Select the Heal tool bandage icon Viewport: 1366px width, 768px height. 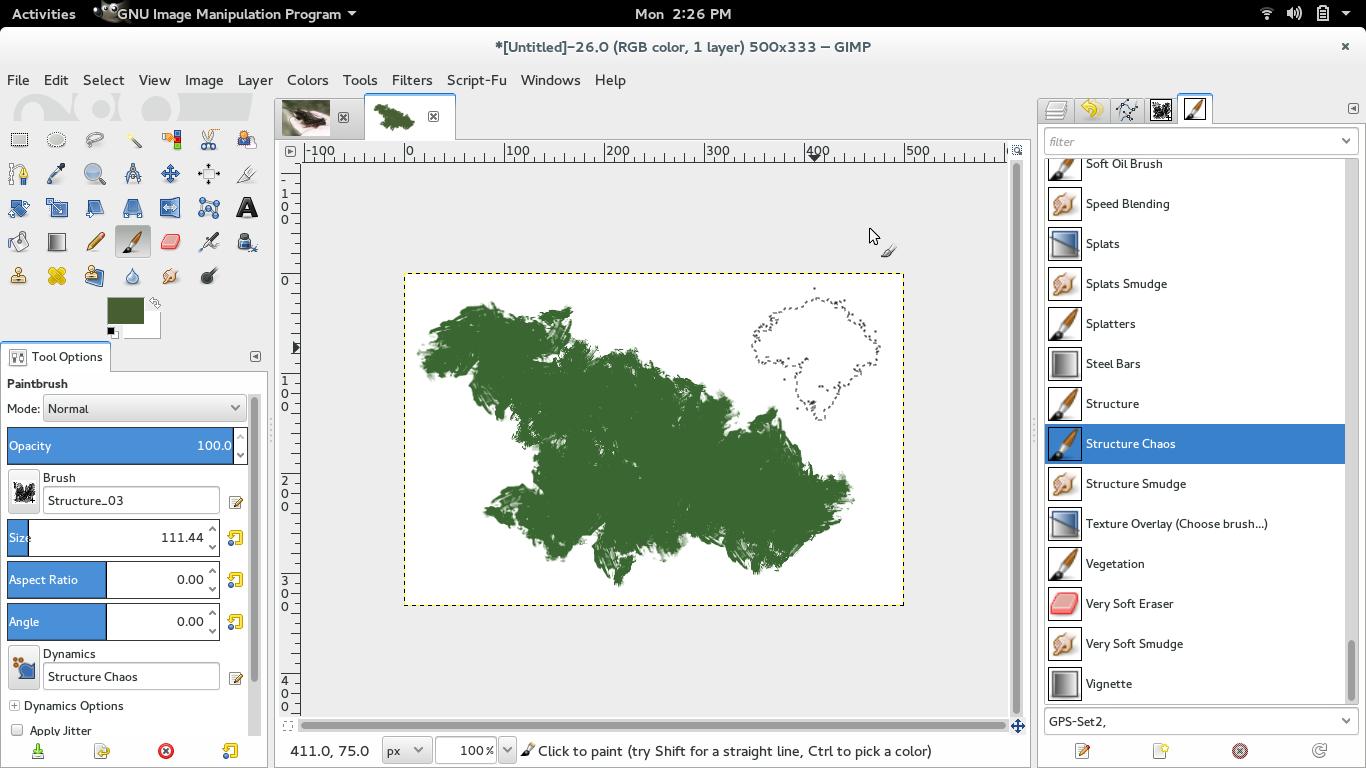pyautogui.click(x=57, y=276)
